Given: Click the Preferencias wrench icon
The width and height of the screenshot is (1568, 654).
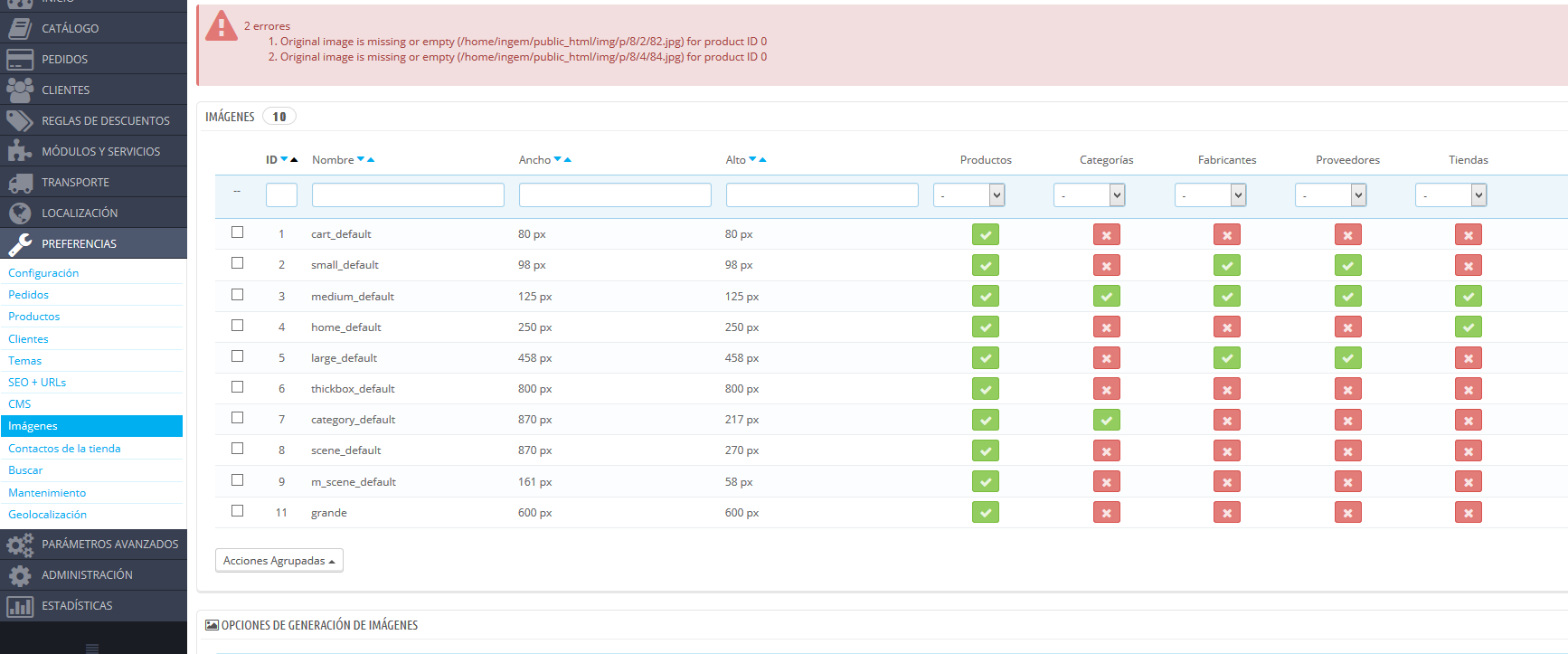Looking at the screenshot, I should coord(20,243).
